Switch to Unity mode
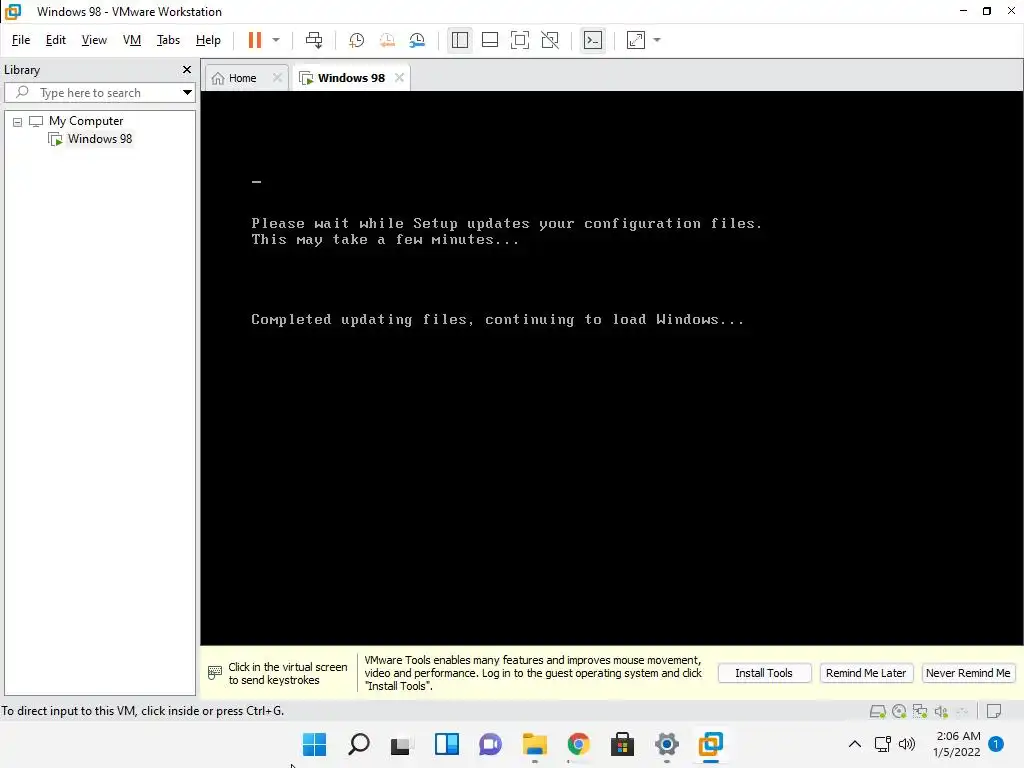Screen dimensions: 1024x768 [x=551, y=40]
